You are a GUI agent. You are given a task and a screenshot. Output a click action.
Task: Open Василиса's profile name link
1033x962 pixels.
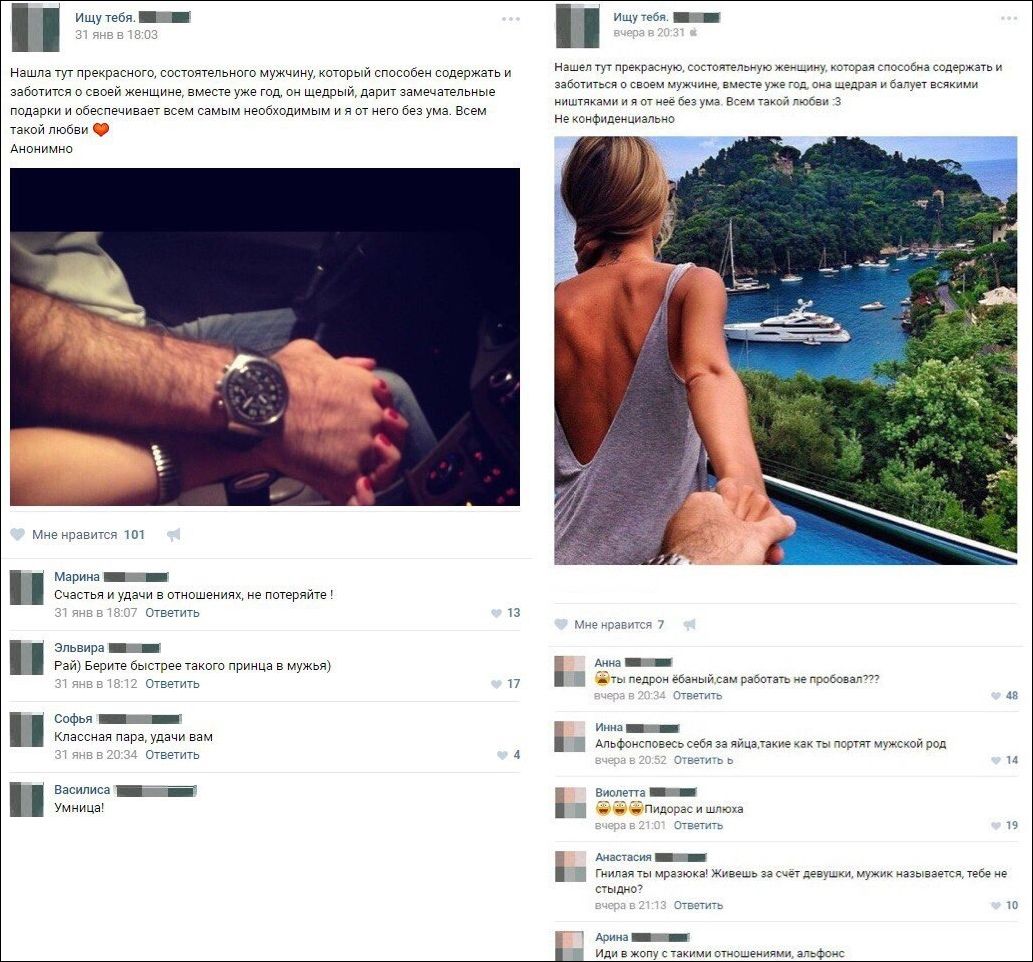pyautogui.click(x=82, y=789)
